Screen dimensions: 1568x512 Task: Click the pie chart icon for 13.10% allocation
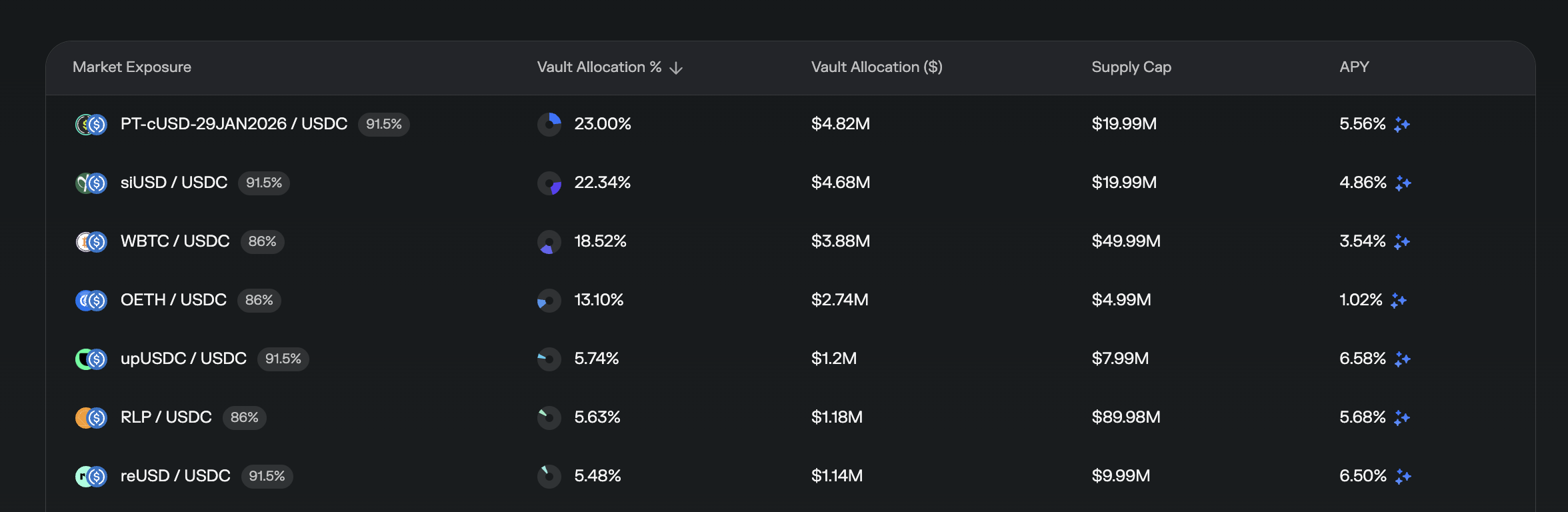[x=549, y=301]
